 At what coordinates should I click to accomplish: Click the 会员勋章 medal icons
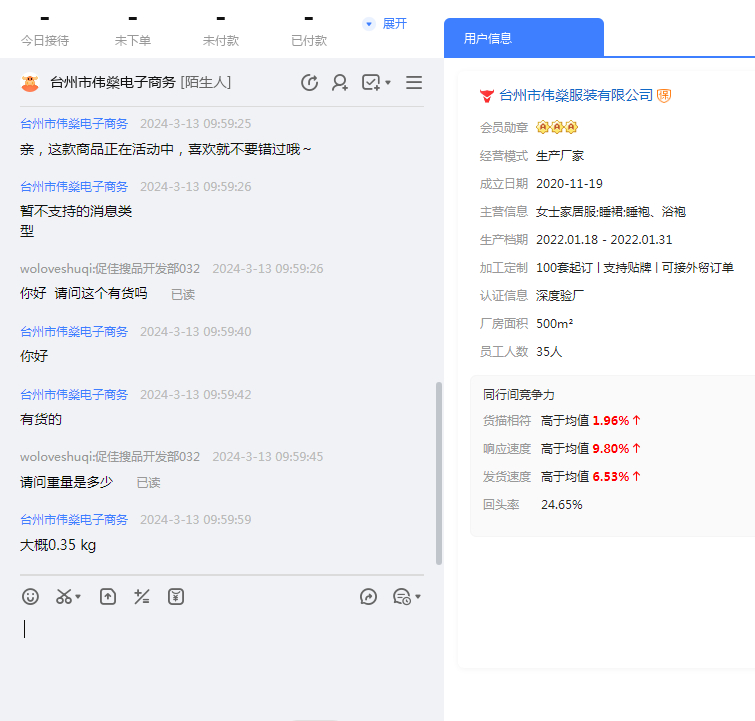click(557, 128)
